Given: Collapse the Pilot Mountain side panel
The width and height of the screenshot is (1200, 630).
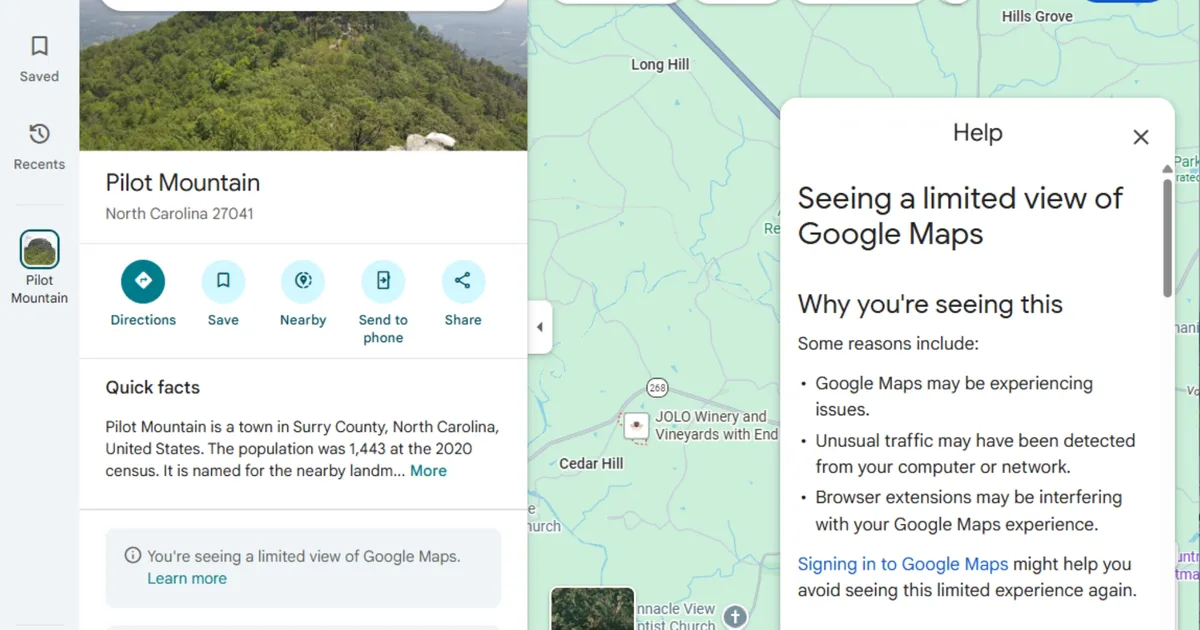Looking at the screenshot, I should [541, 327].
